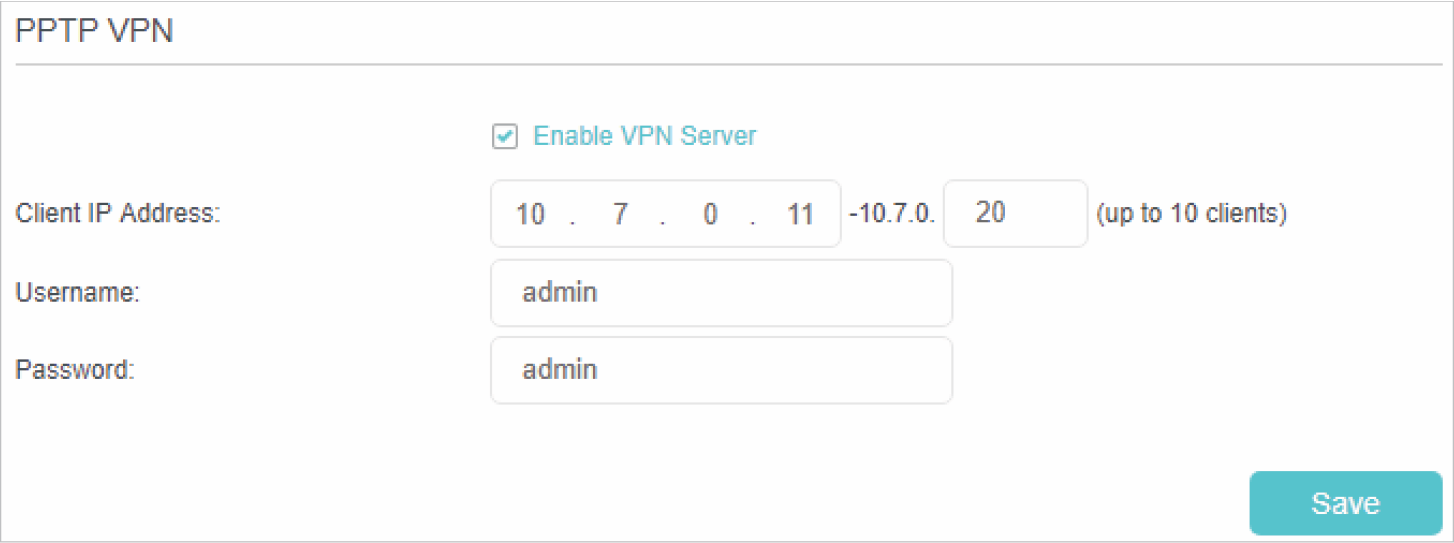The height and width of the screenshot is (543, 1454).
Task: Select first octet 10 of client IP
Action: click(530, 214)
